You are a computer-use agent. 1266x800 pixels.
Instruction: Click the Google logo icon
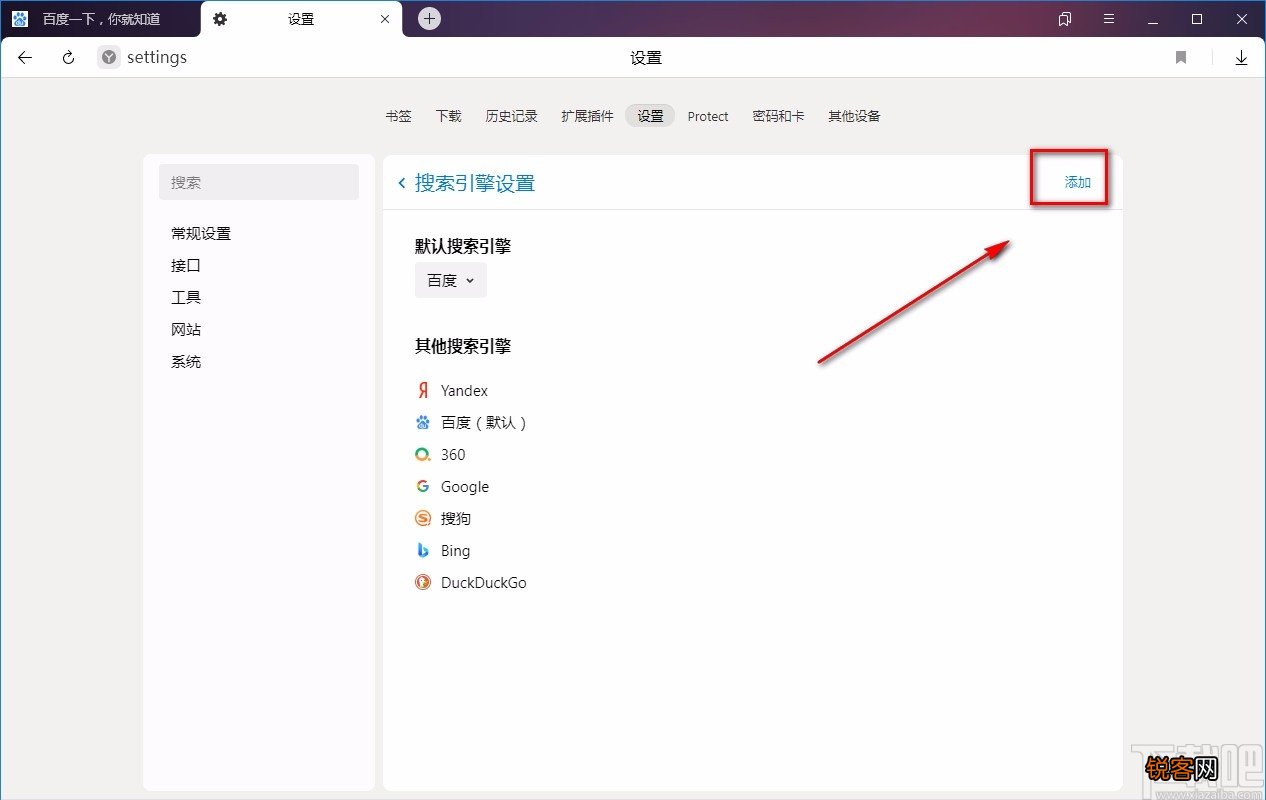[x=423, y=486]
